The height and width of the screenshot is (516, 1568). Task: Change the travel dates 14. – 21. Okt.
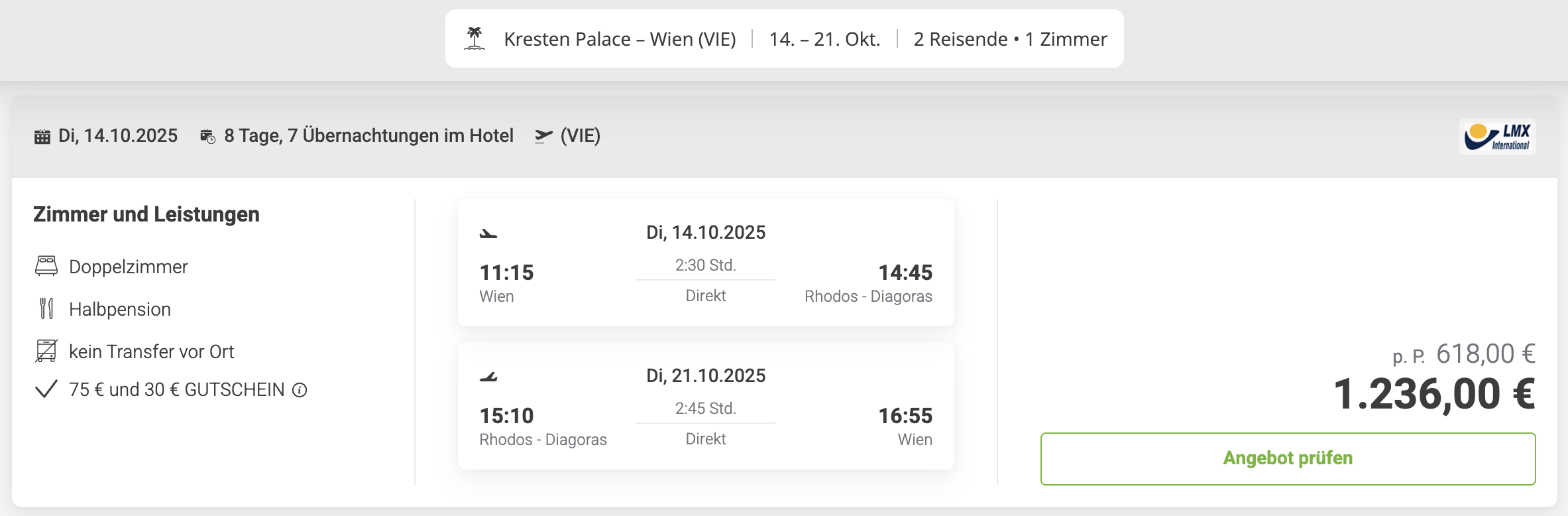pyautogui.click(x=824, y=39)
